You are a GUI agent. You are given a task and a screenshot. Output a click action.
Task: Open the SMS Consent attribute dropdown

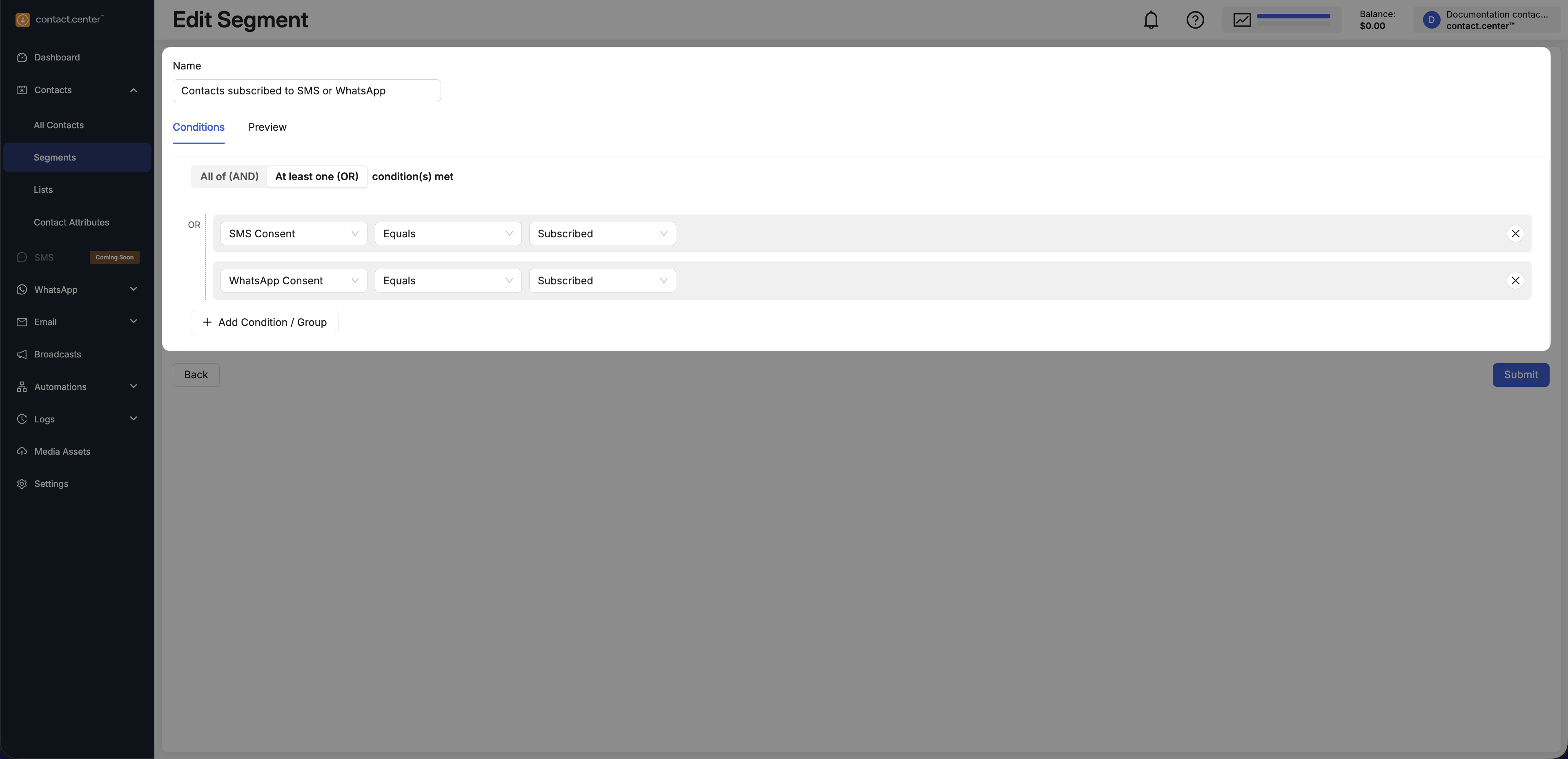tap(294, 234)
